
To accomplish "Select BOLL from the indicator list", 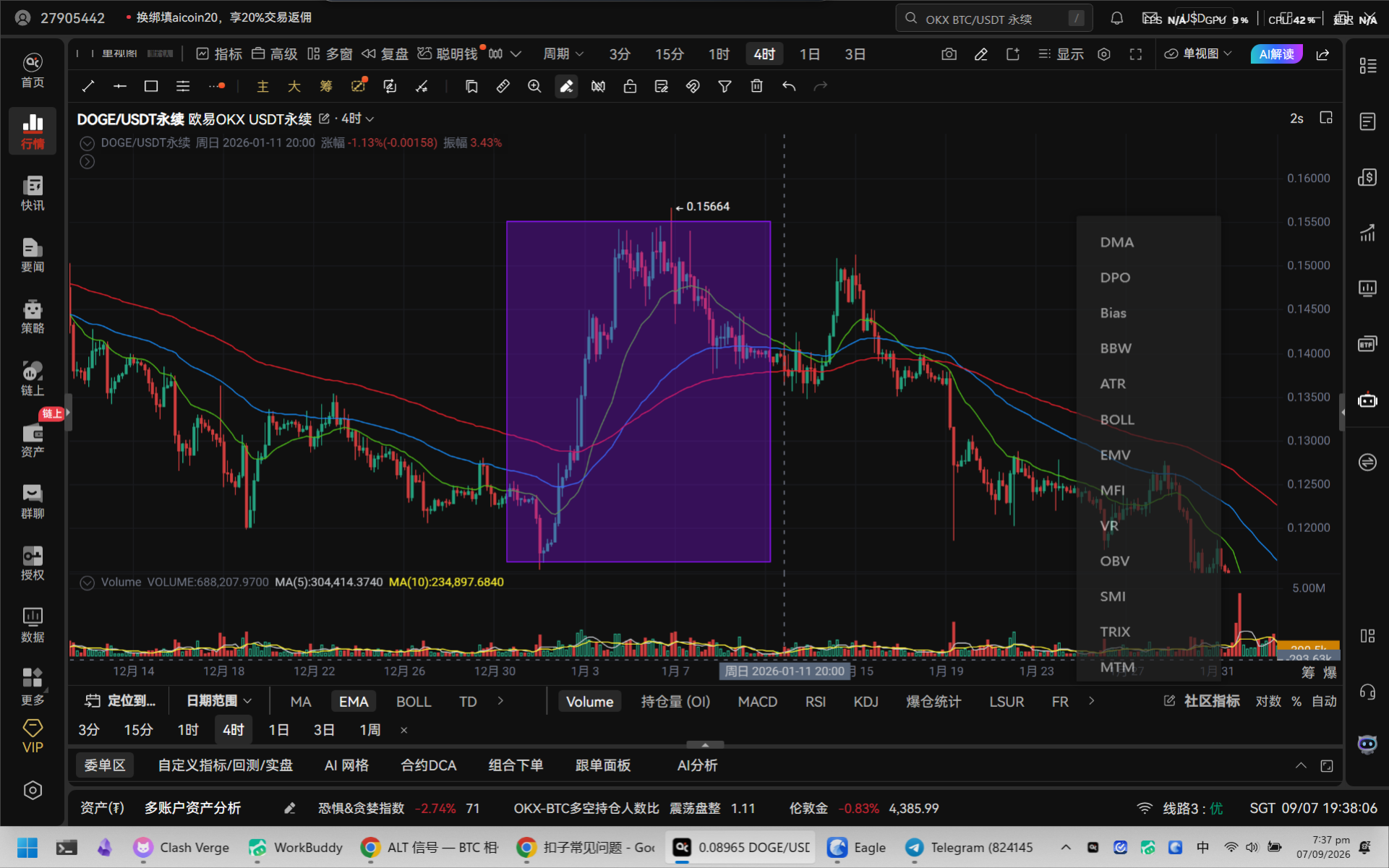I will (x=1116, y=420).
